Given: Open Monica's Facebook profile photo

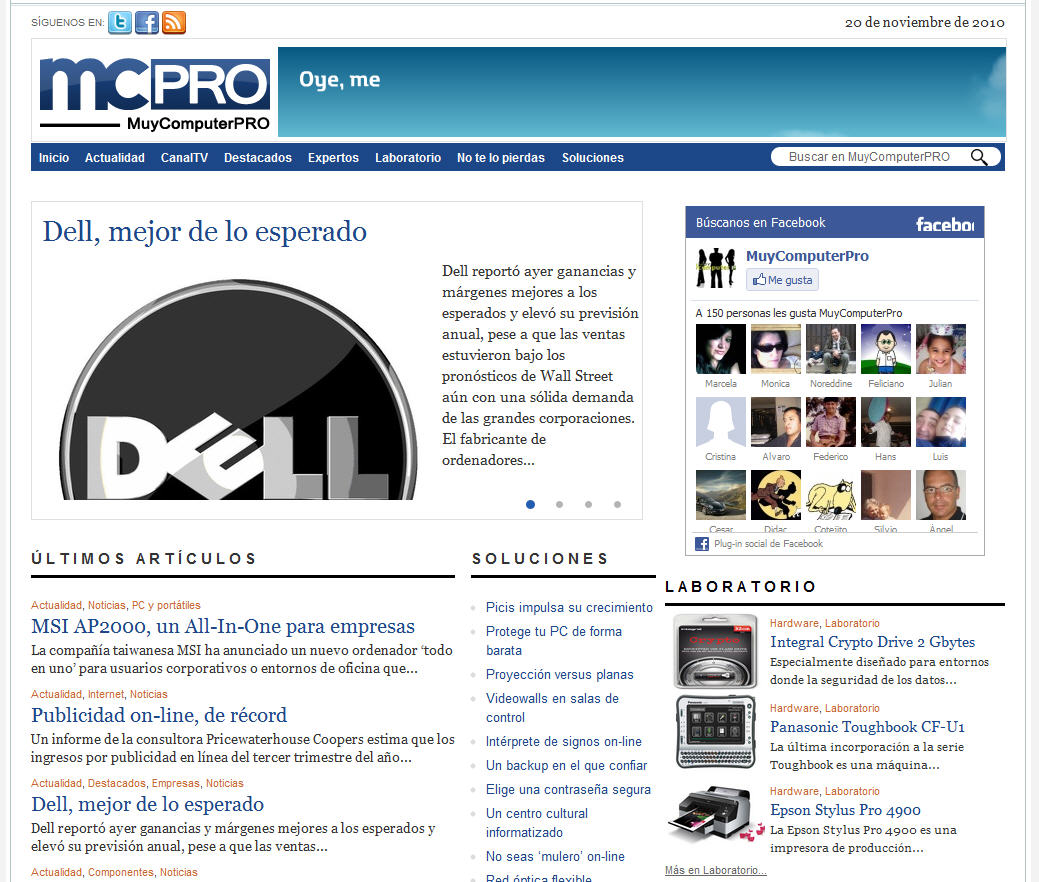Looking at the screenshot, I should 776,349.
